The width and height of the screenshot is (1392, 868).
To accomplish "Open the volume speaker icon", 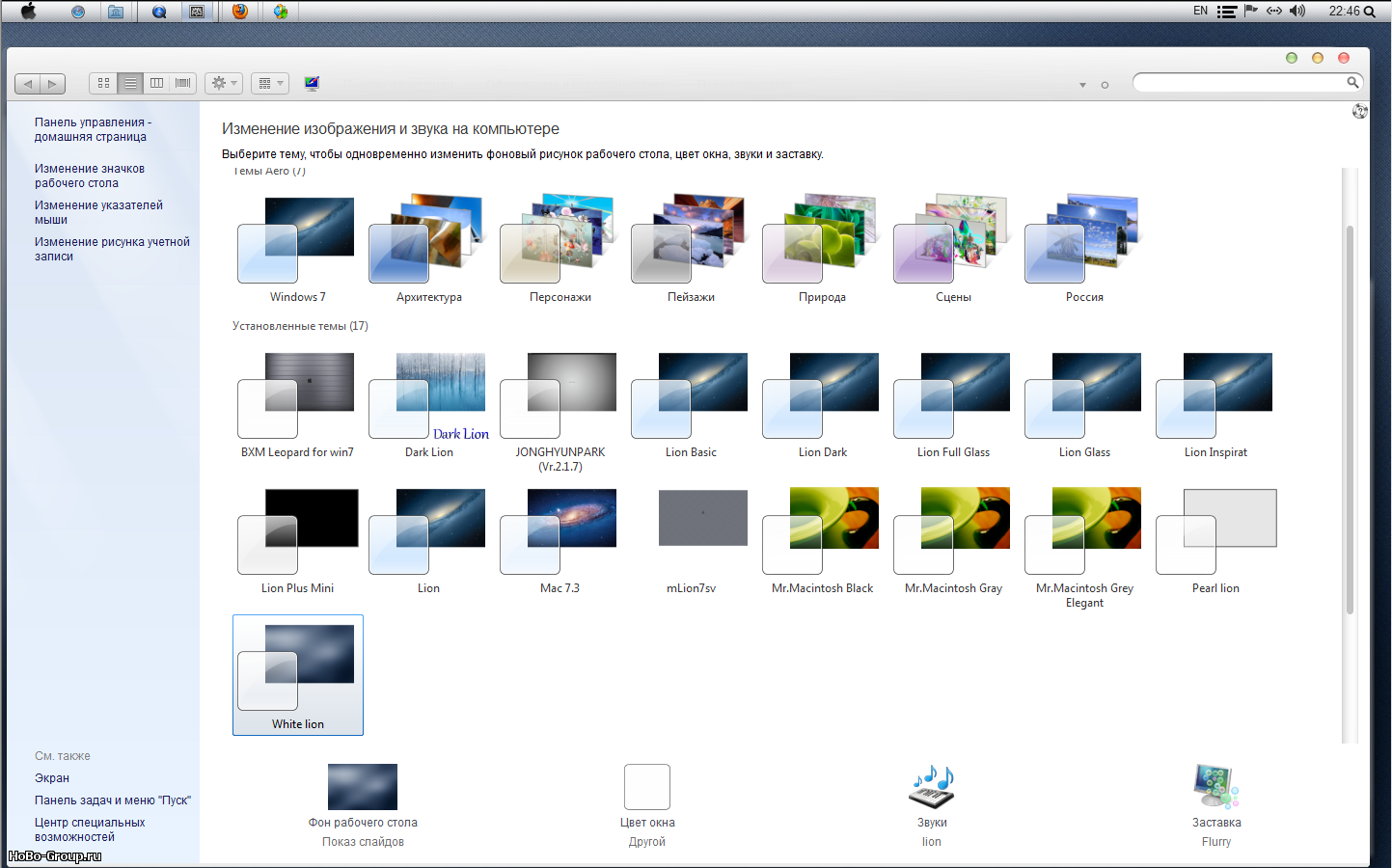I will pos(1297,12).
